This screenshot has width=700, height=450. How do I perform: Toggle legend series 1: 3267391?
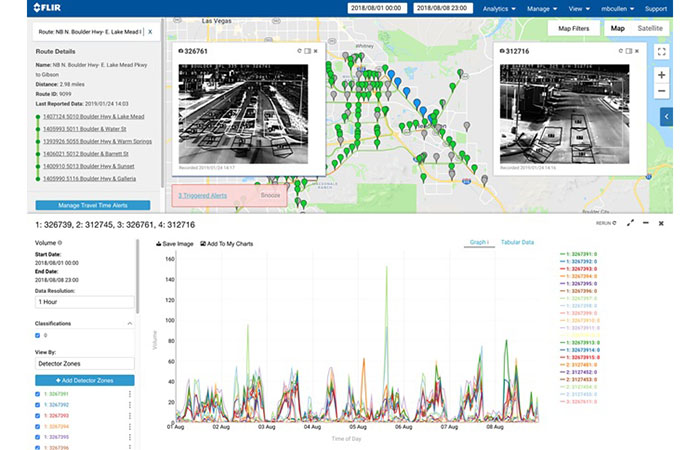[578, 254]
